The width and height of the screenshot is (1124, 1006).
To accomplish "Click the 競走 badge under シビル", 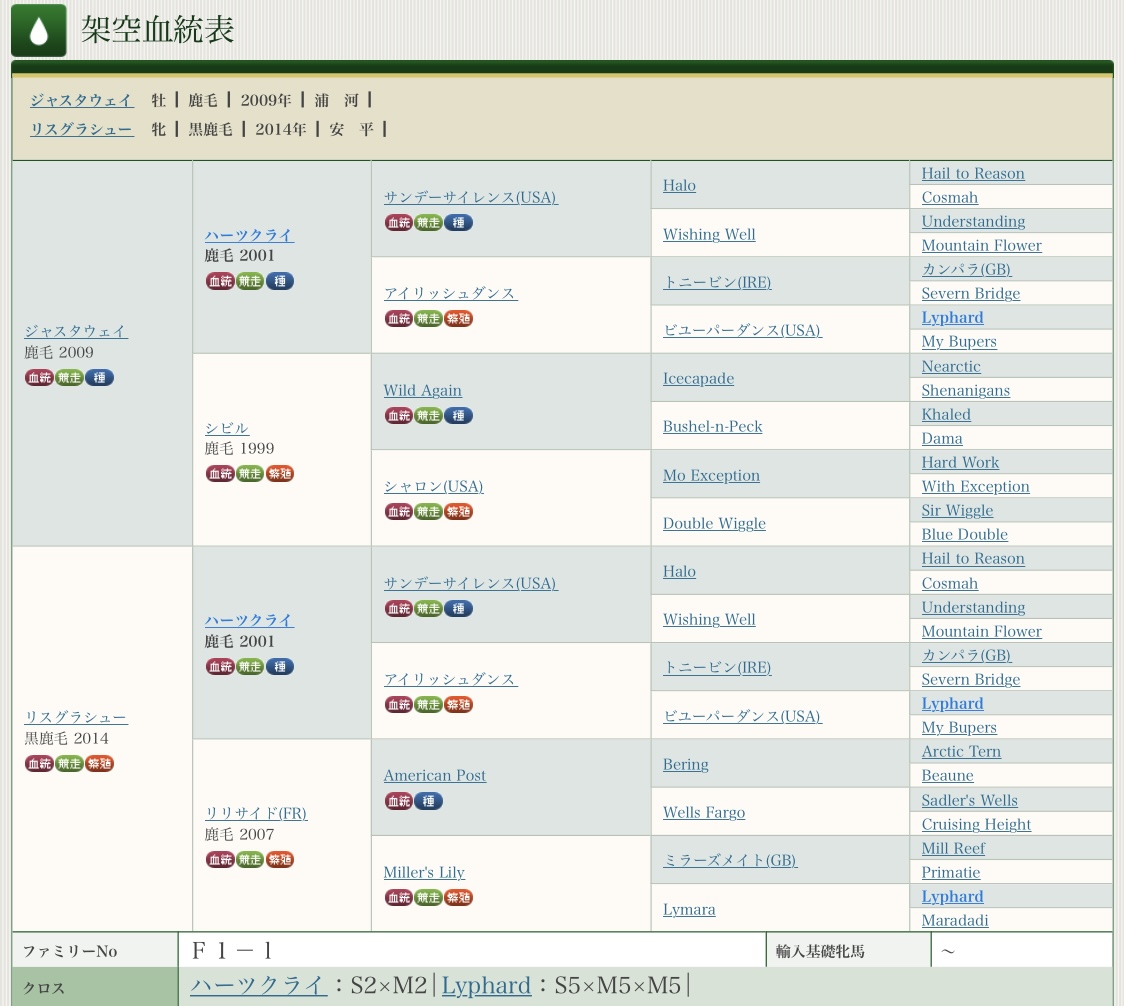I will 250,473.
